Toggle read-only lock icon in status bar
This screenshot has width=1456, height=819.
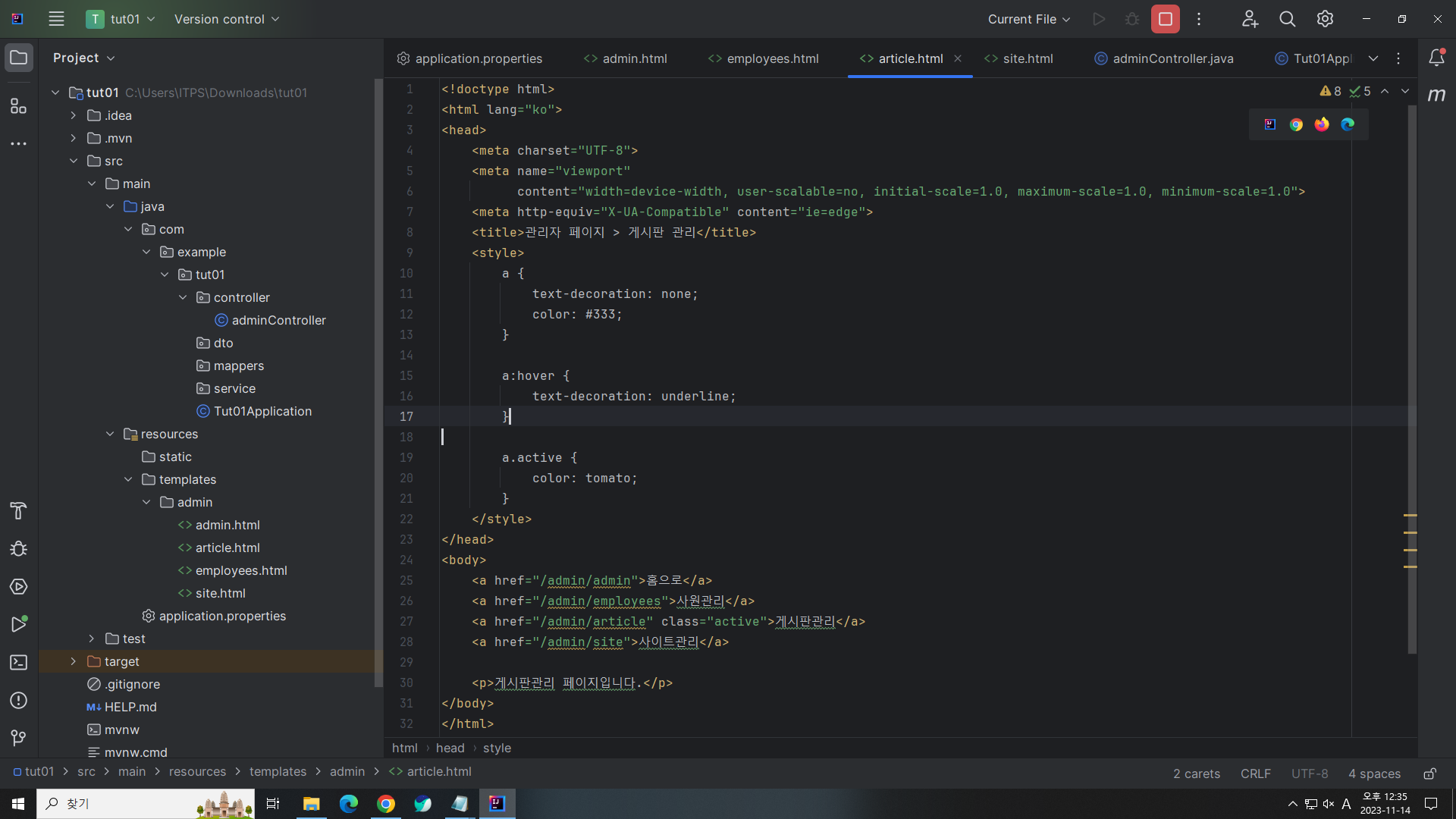click(1429, 773)
